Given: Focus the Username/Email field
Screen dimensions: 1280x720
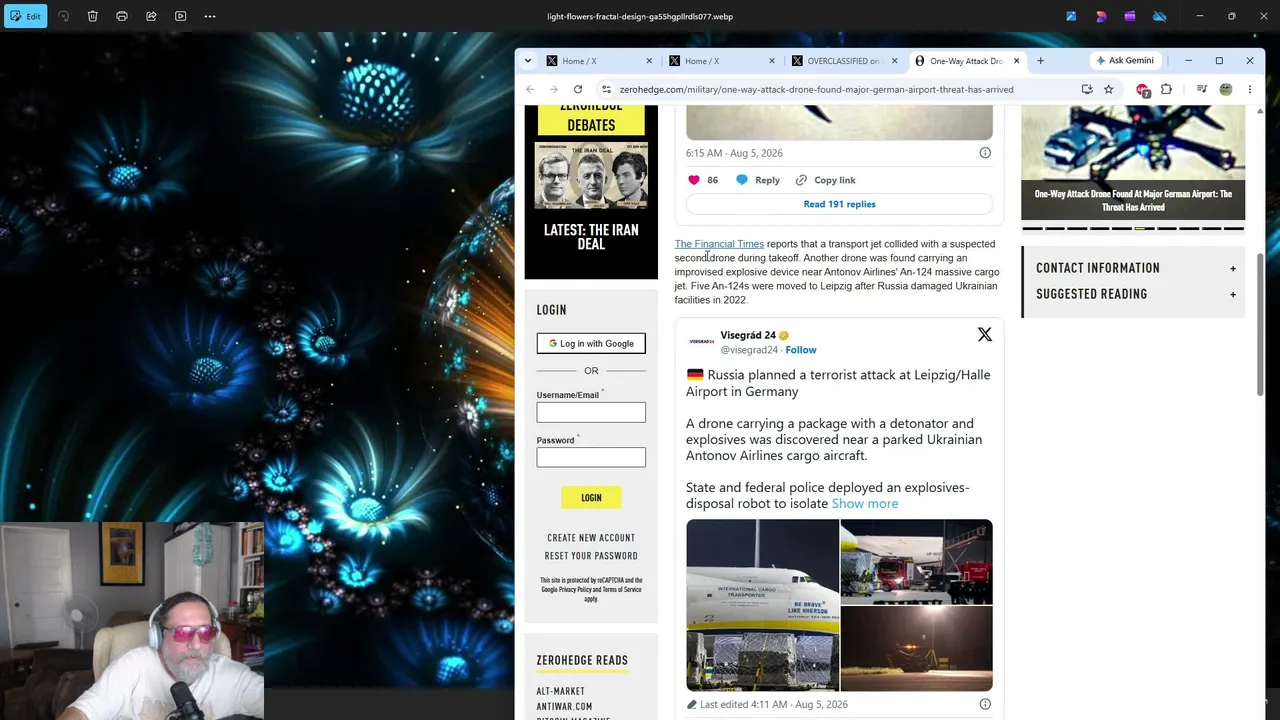Looking at the screenshot, I should pyautogui.click(x=591, y=412).
